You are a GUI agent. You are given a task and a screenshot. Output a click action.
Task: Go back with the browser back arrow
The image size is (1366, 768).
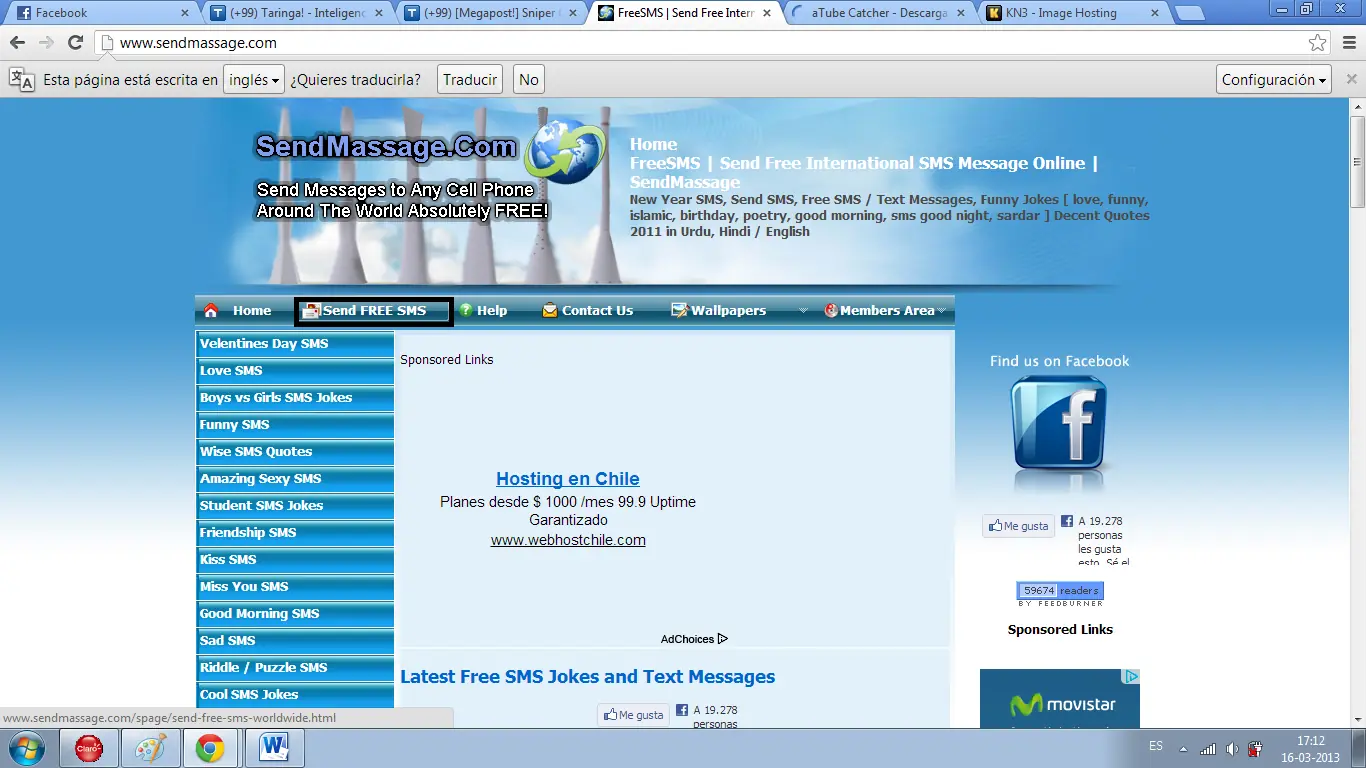(x=18, y=43)
